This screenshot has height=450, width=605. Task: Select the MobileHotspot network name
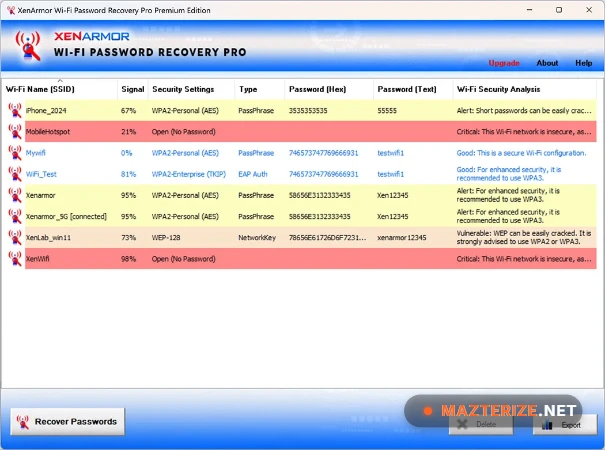pos(48,132)
